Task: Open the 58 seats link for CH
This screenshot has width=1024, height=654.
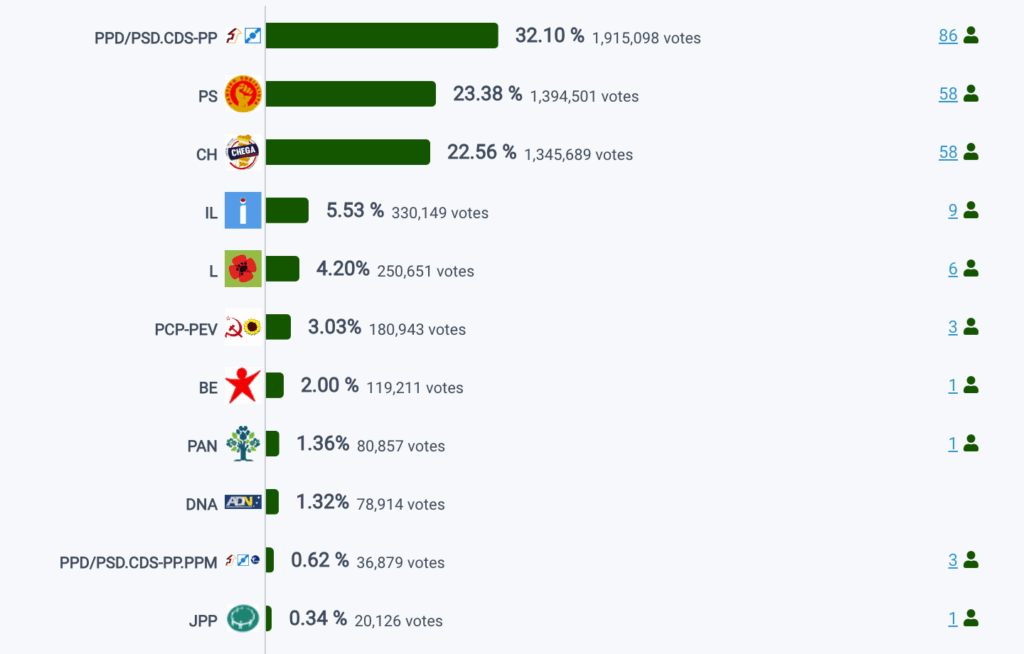Action: pyautogui.click(x=948, y=152)
